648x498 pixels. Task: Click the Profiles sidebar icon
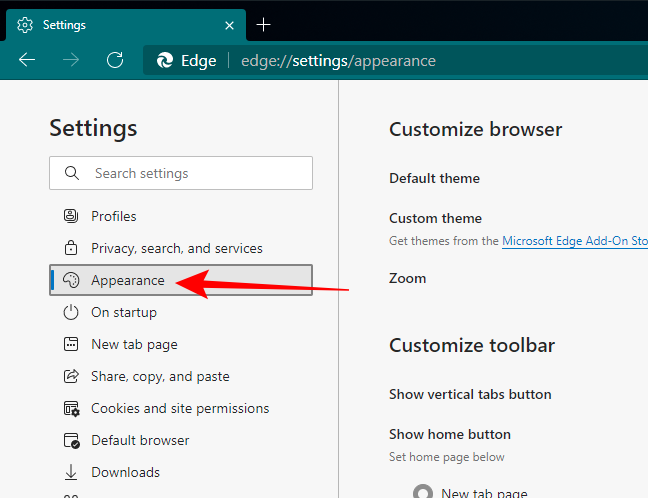(71, 216)
